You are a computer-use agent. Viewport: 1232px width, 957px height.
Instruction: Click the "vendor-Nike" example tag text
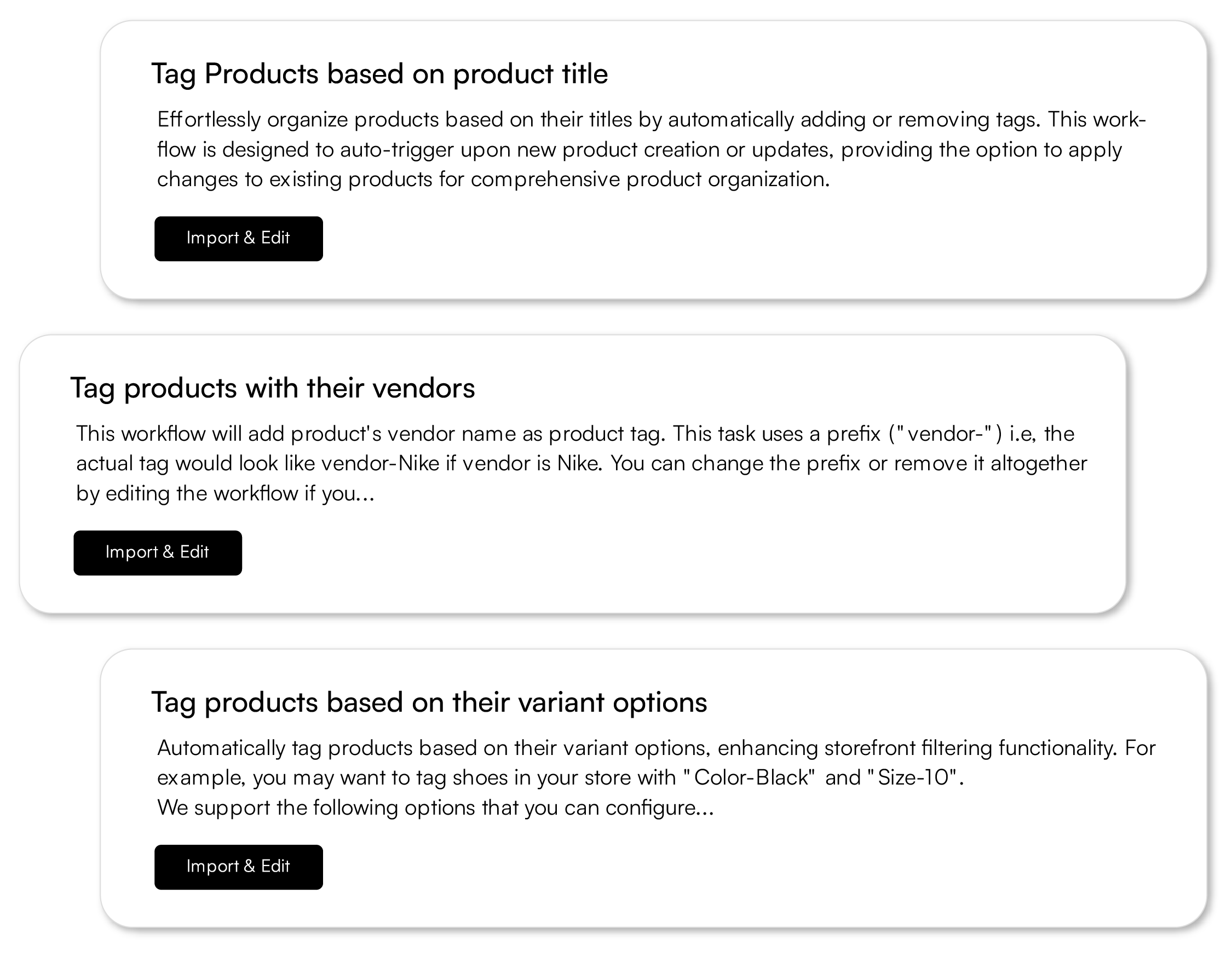tap(380, 464)
